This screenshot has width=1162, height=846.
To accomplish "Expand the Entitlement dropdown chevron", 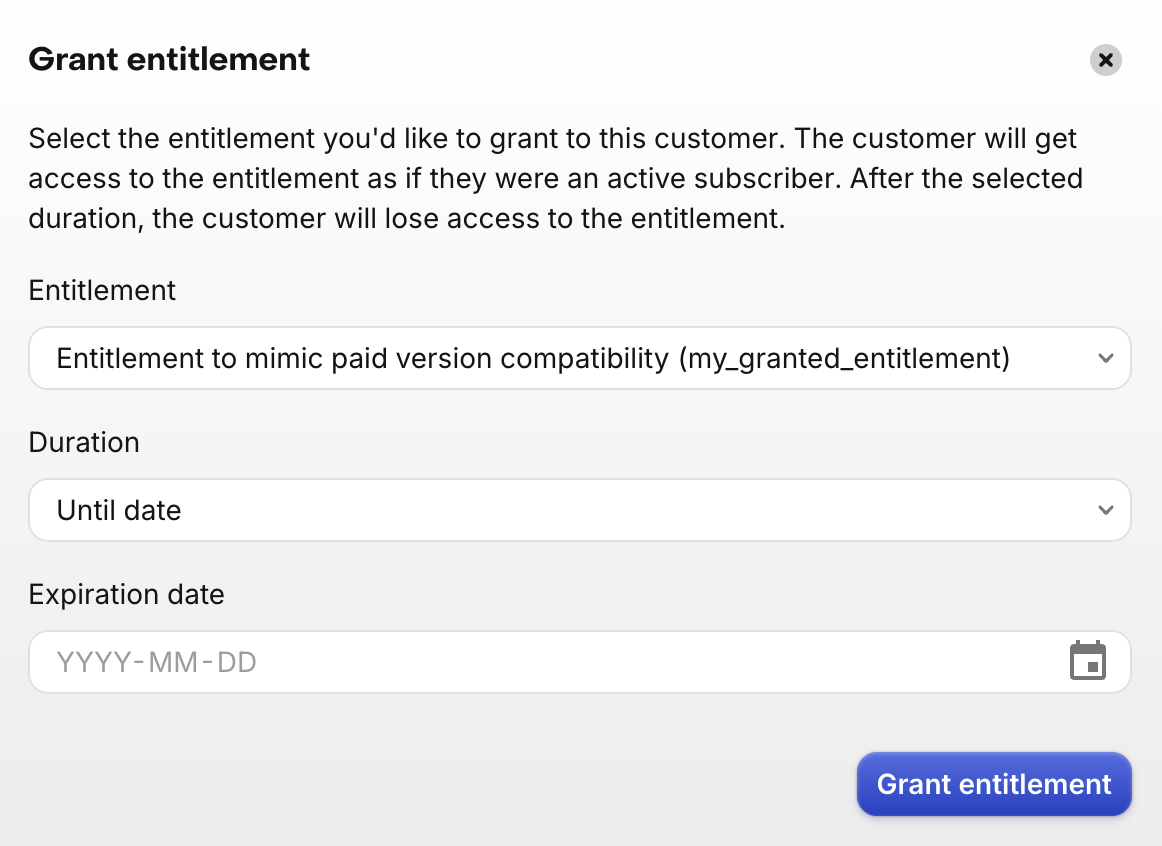I will tap(1105, 358).
